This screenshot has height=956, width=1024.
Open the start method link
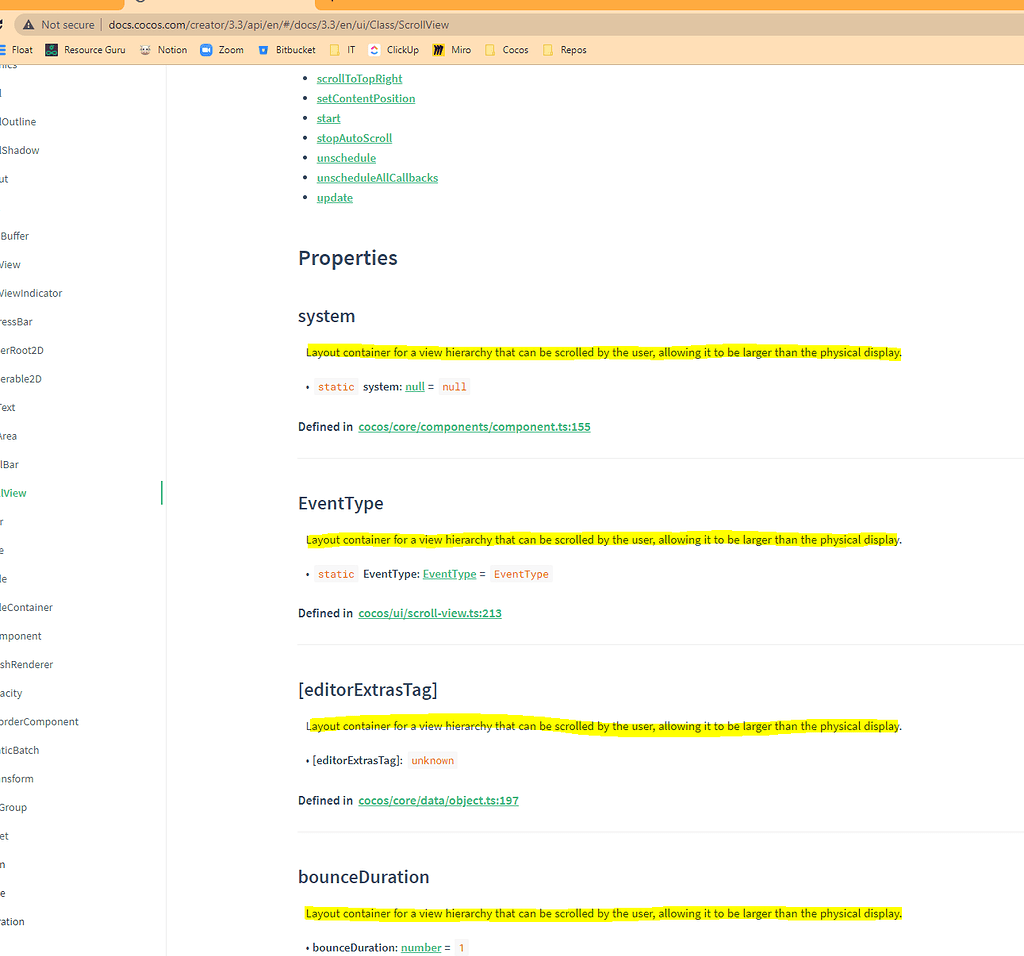point(328,118)
